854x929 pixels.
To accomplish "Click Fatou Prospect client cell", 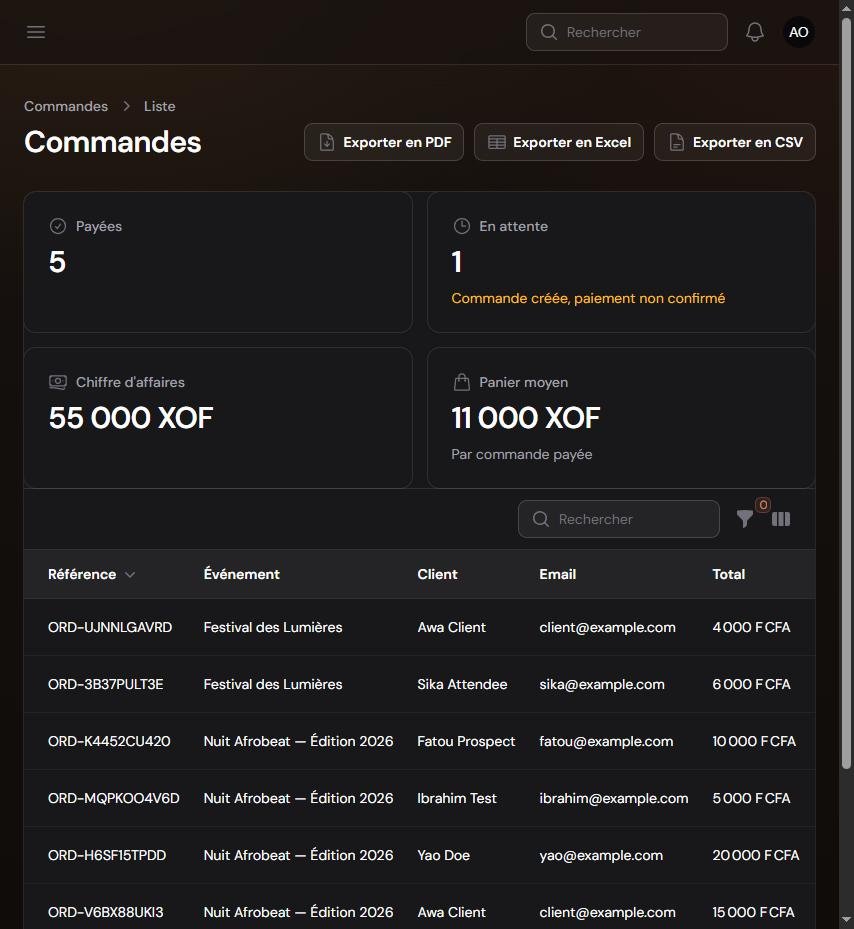I will pos(466,741).
